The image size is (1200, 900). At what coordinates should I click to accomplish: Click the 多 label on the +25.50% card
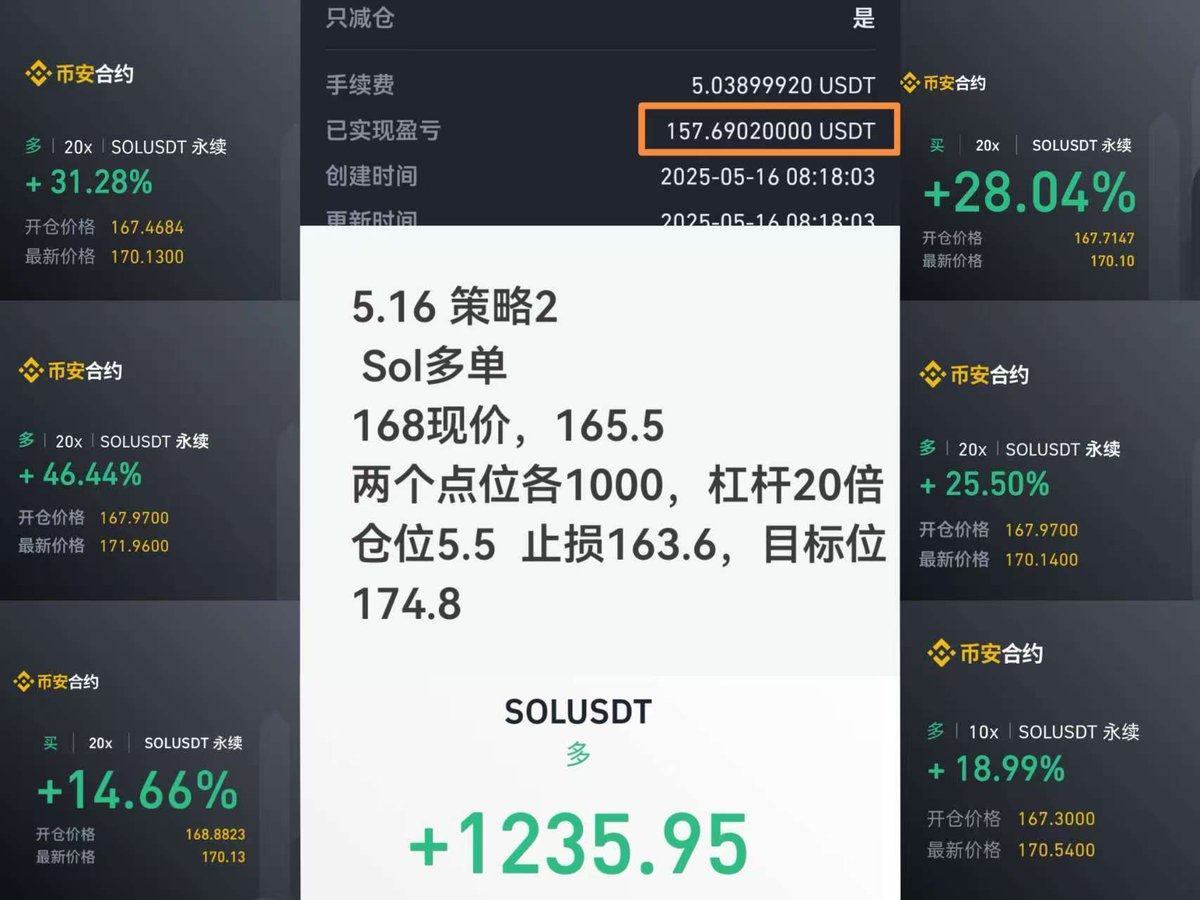click(928, 449)
